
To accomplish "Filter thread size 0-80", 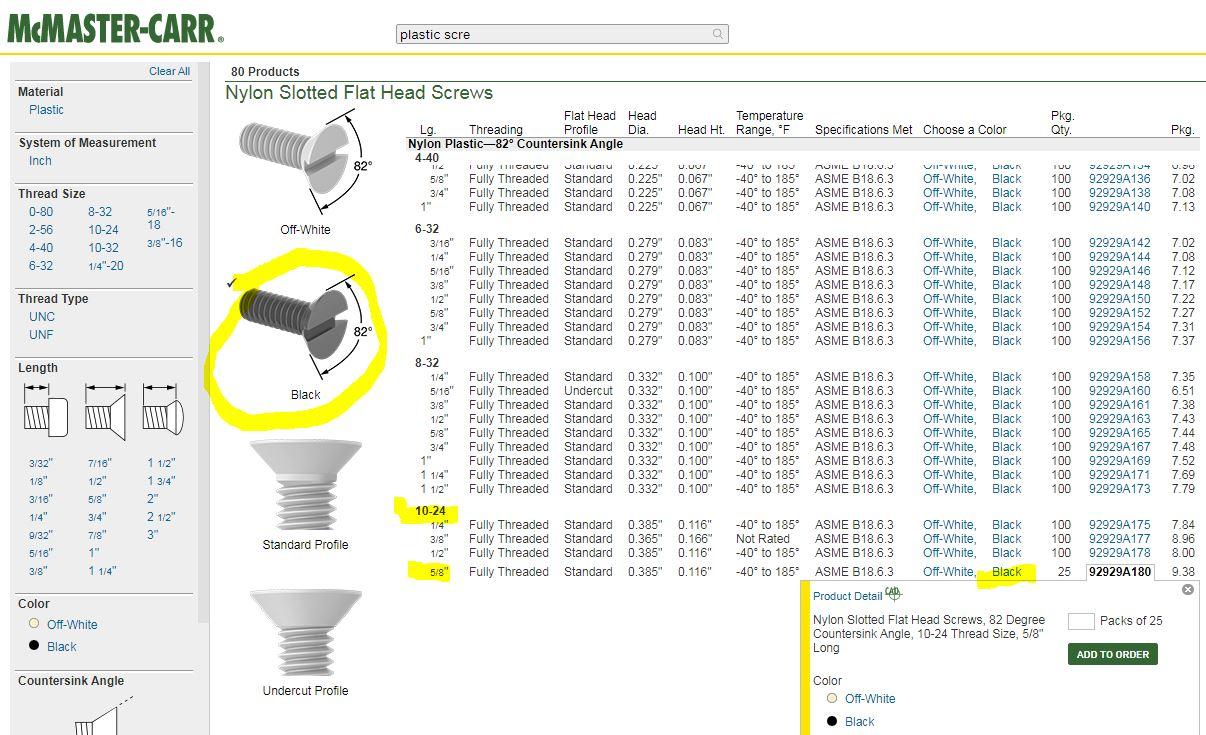I will (41, 212).
